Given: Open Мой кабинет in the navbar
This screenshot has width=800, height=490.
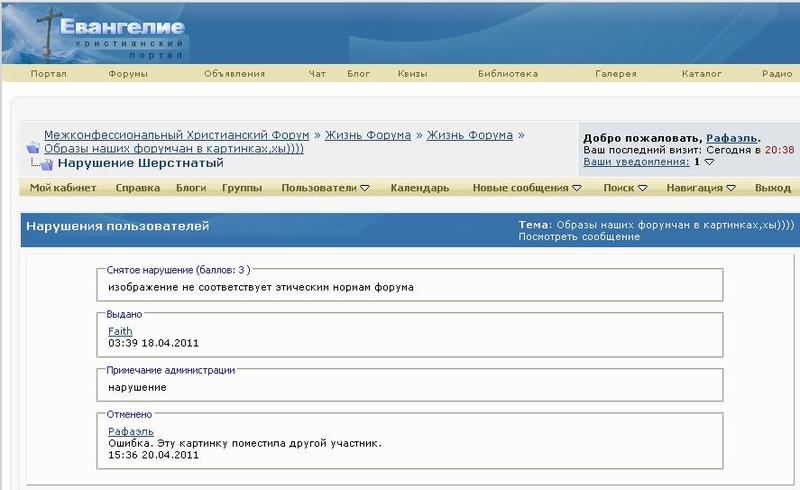Looking at the screenshot, I should [x=63, y=188].
